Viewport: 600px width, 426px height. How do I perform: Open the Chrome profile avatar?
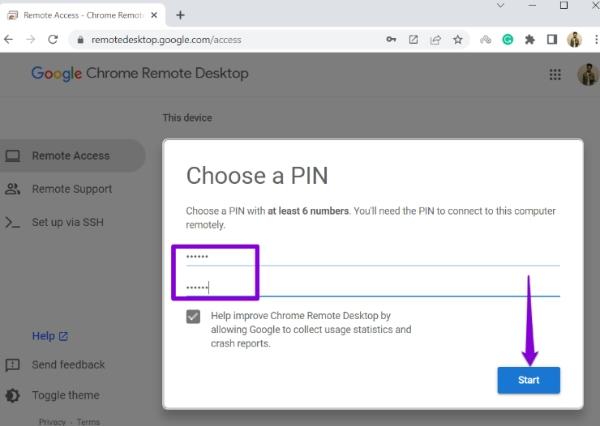pyautogui.click(x=574, y=39)
